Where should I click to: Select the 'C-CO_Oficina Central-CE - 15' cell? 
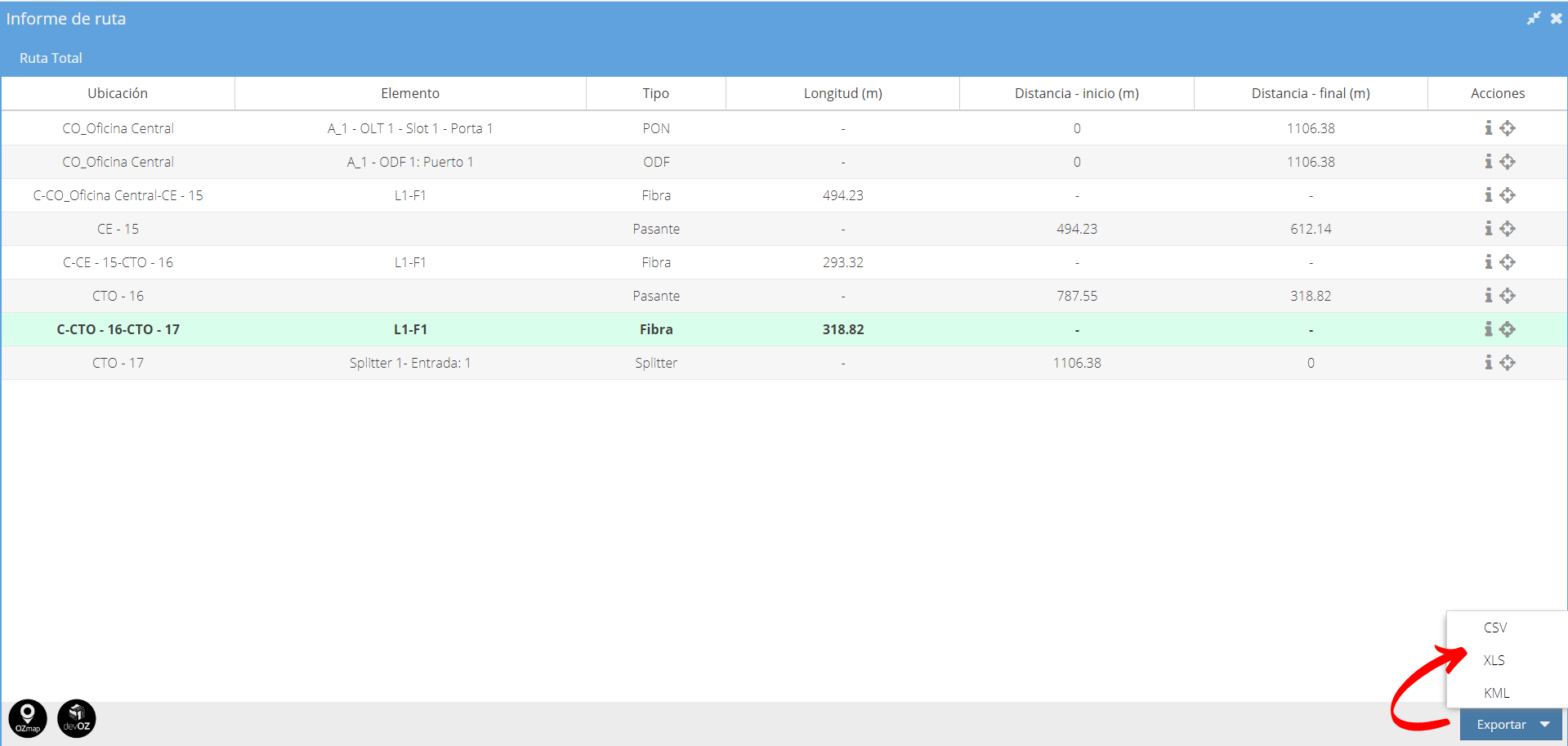(118, 195)
